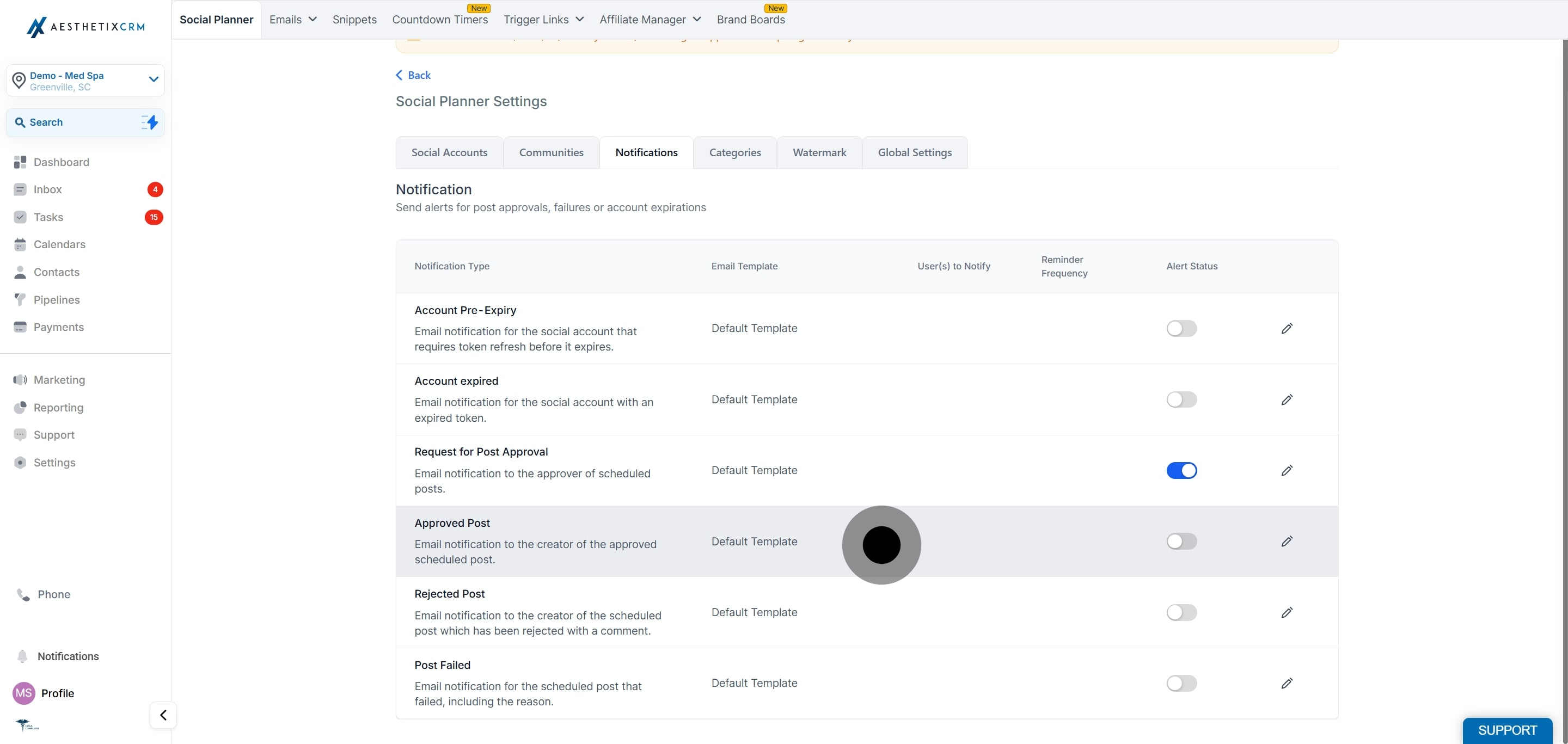Image resolution: width=1568 pixels, height=744 pixels.
Task: Disable the Request for Post Approval alert
Action: pos(1181,470)
